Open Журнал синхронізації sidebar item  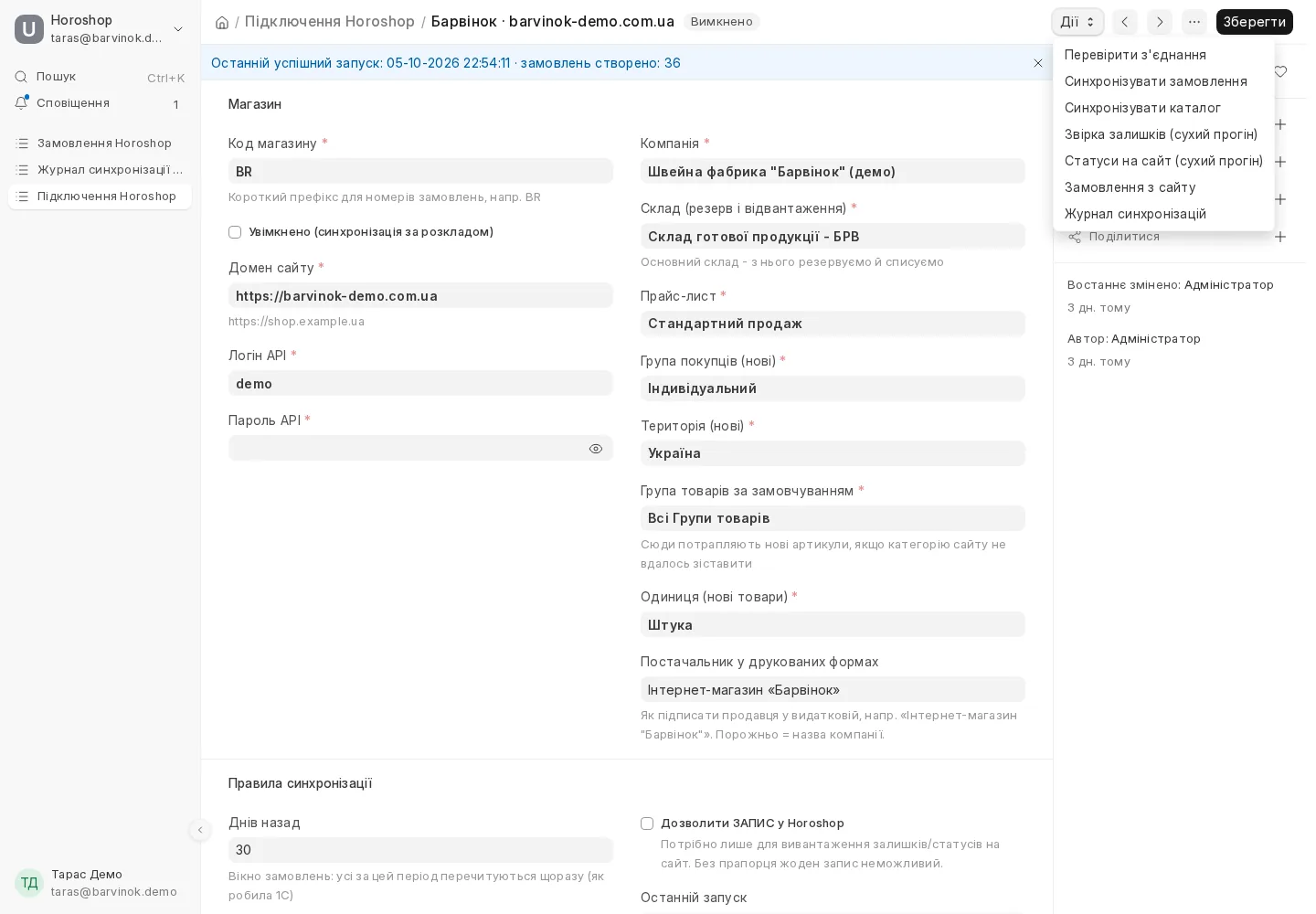click(x=100, y=170)
